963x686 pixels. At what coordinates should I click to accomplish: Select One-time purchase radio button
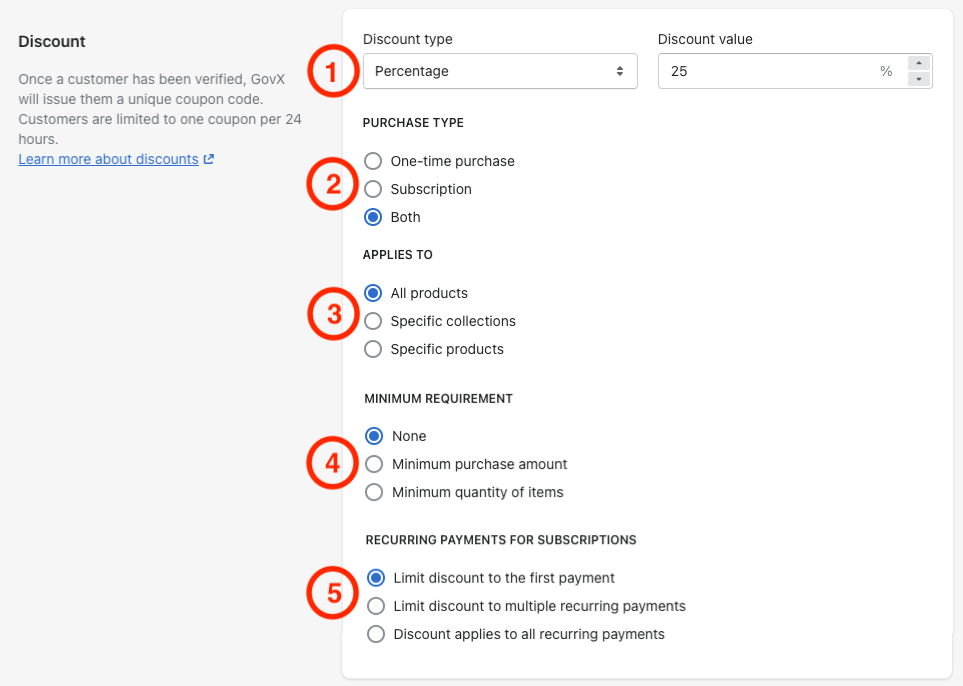point(373,161)
